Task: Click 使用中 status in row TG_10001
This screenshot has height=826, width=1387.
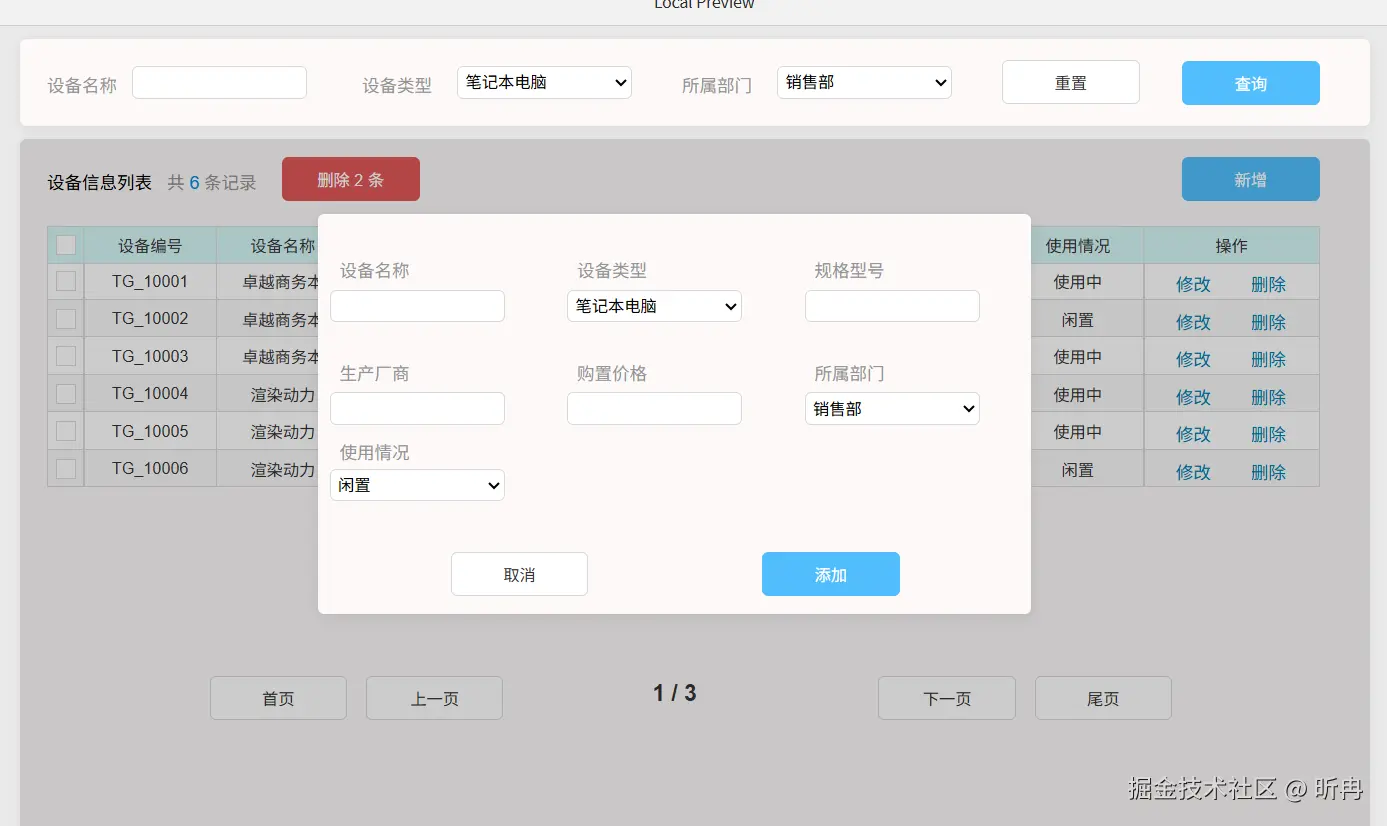Action: point(1077,282)
